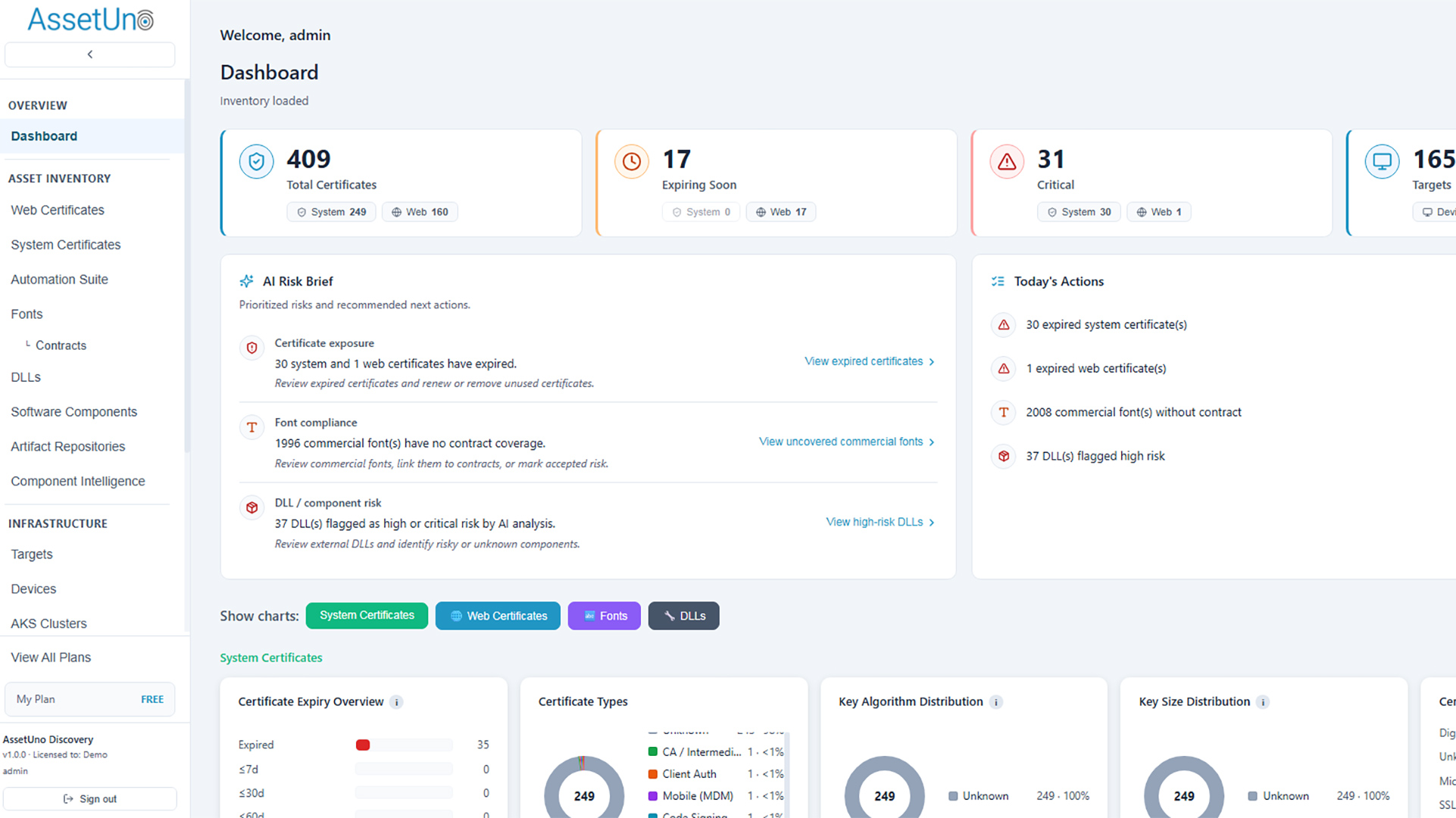
Task: Click the Certificate exposure shield icon
Action: (x=252, y=348)
